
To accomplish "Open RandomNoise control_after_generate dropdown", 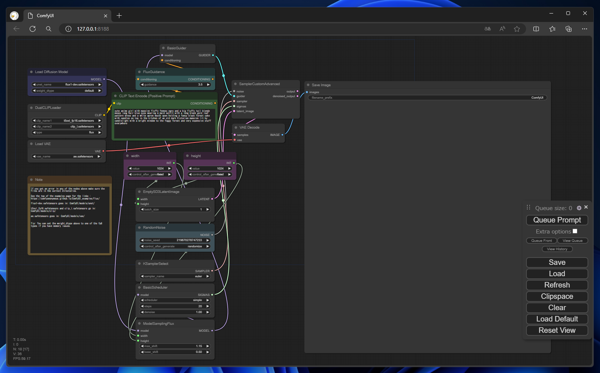I will 175,246.
